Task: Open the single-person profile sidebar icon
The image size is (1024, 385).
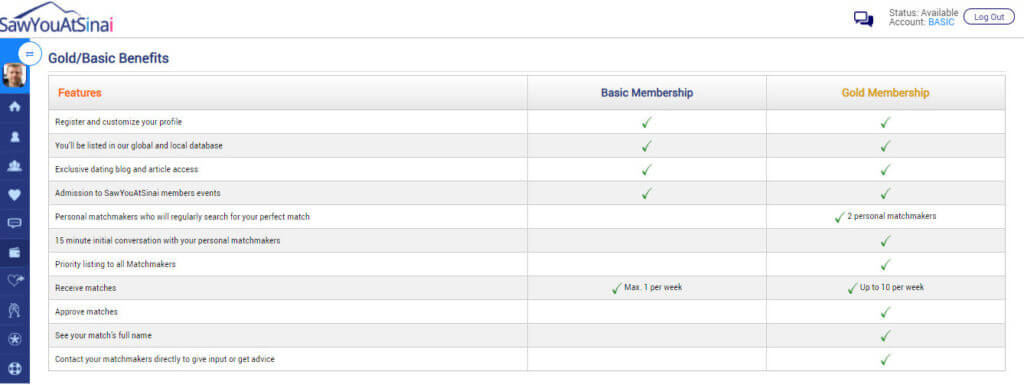Action: 14,136
